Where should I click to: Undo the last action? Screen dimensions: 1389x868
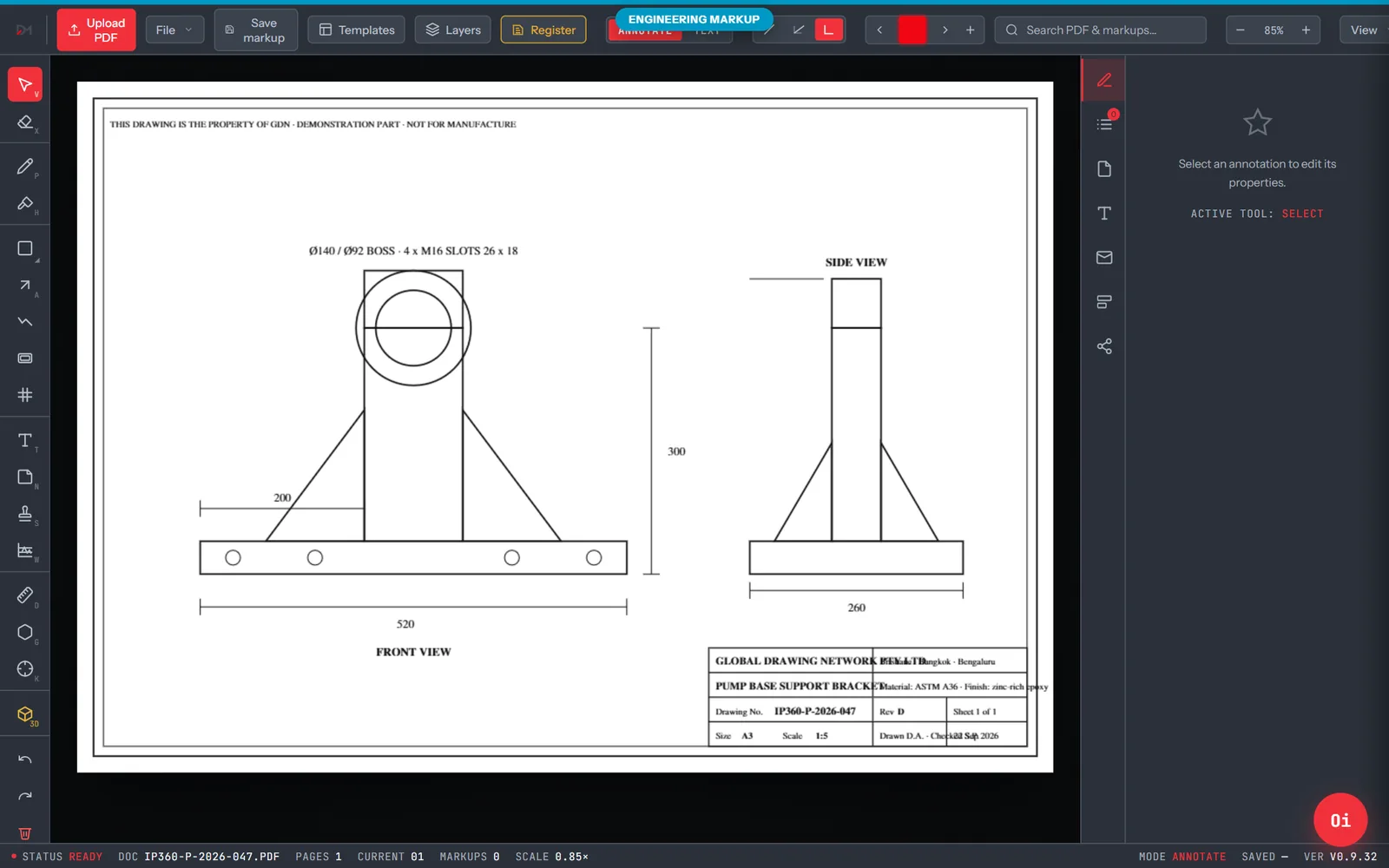25,759
